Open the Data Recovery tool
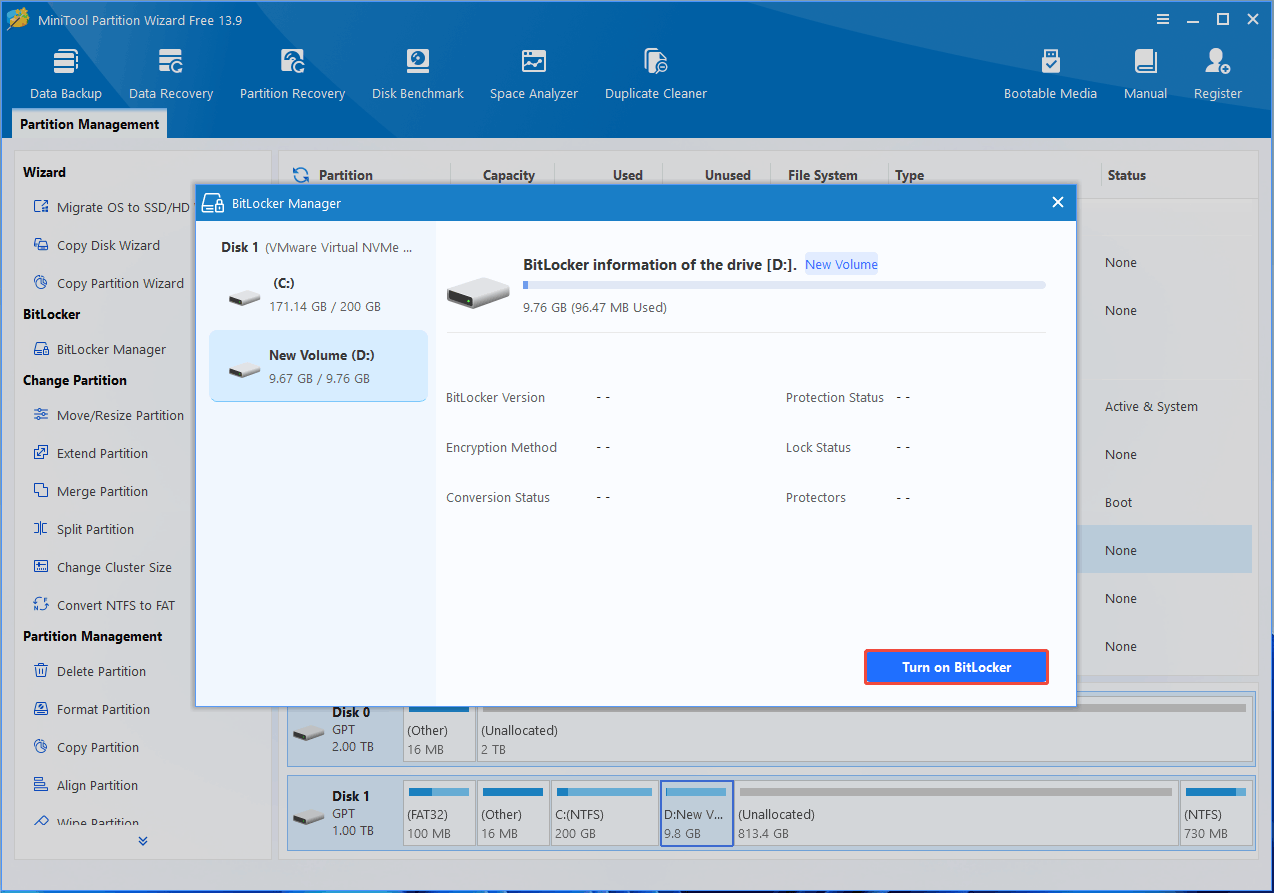This screenshot has height=893, width=1274. point(171,74)
